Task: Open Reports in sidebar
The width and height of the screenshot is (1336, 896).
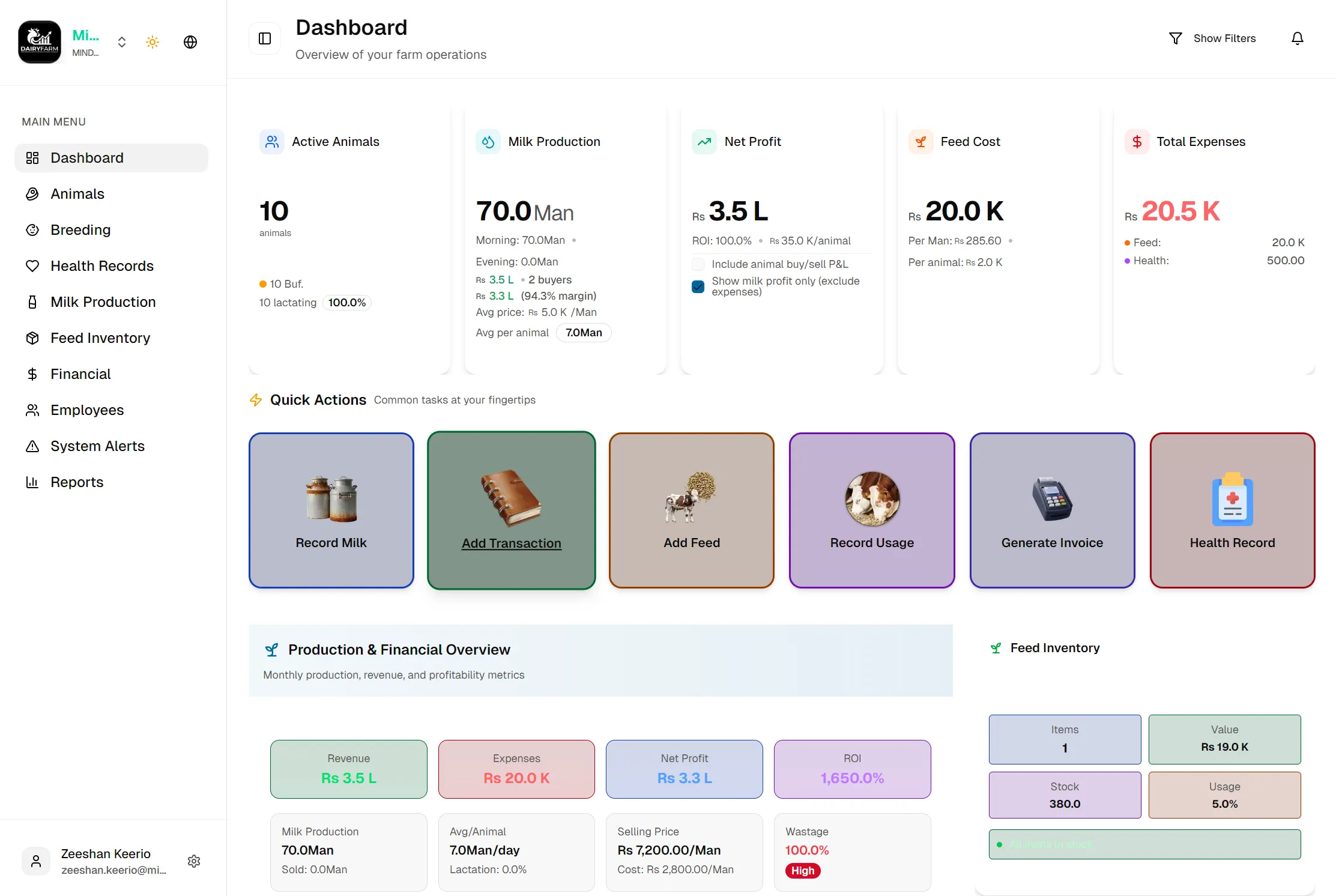Action: pos(112,482)
